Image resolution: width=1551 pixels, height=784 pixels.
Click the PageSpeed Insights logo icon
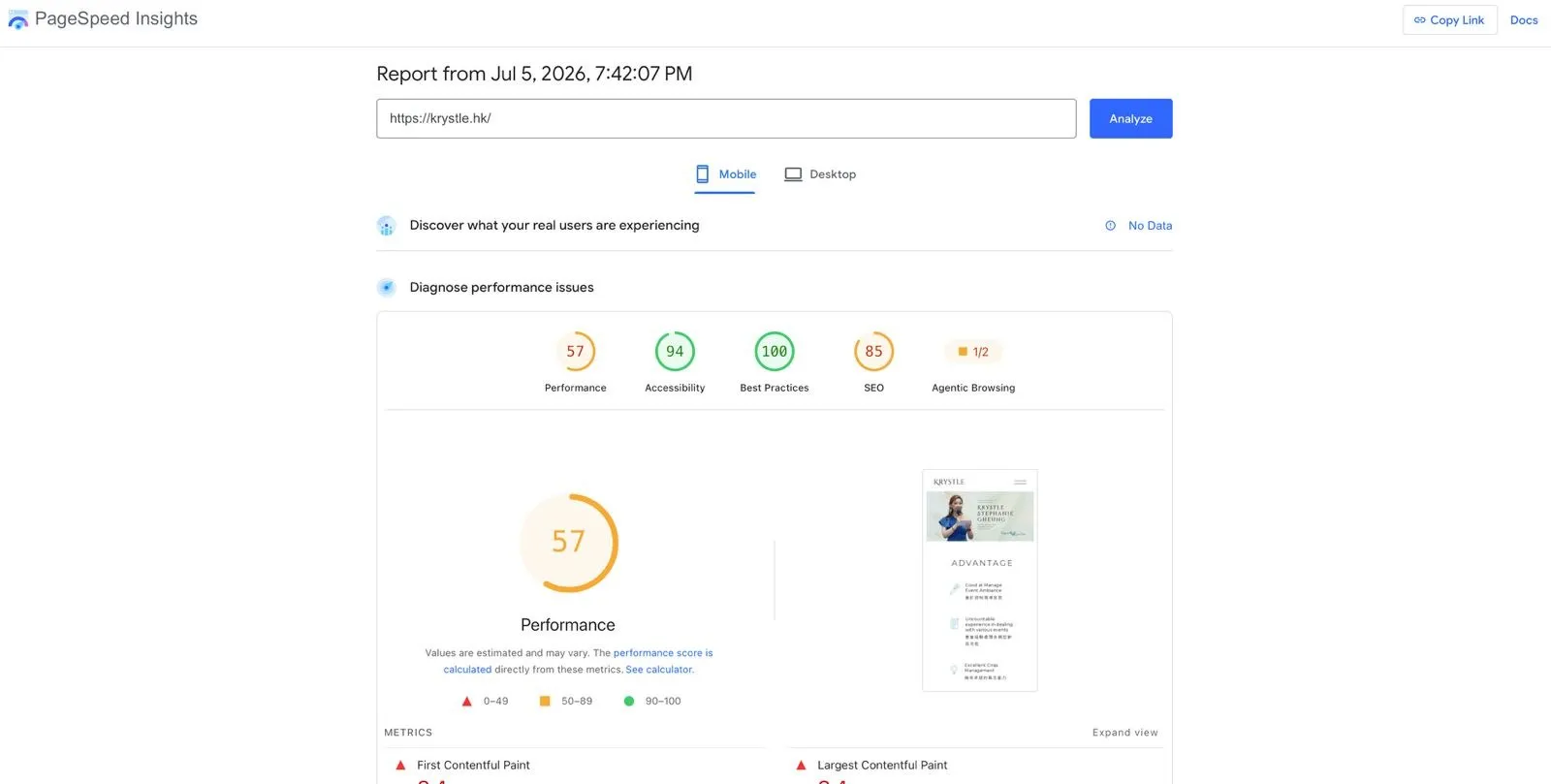(x=17, y=19)
